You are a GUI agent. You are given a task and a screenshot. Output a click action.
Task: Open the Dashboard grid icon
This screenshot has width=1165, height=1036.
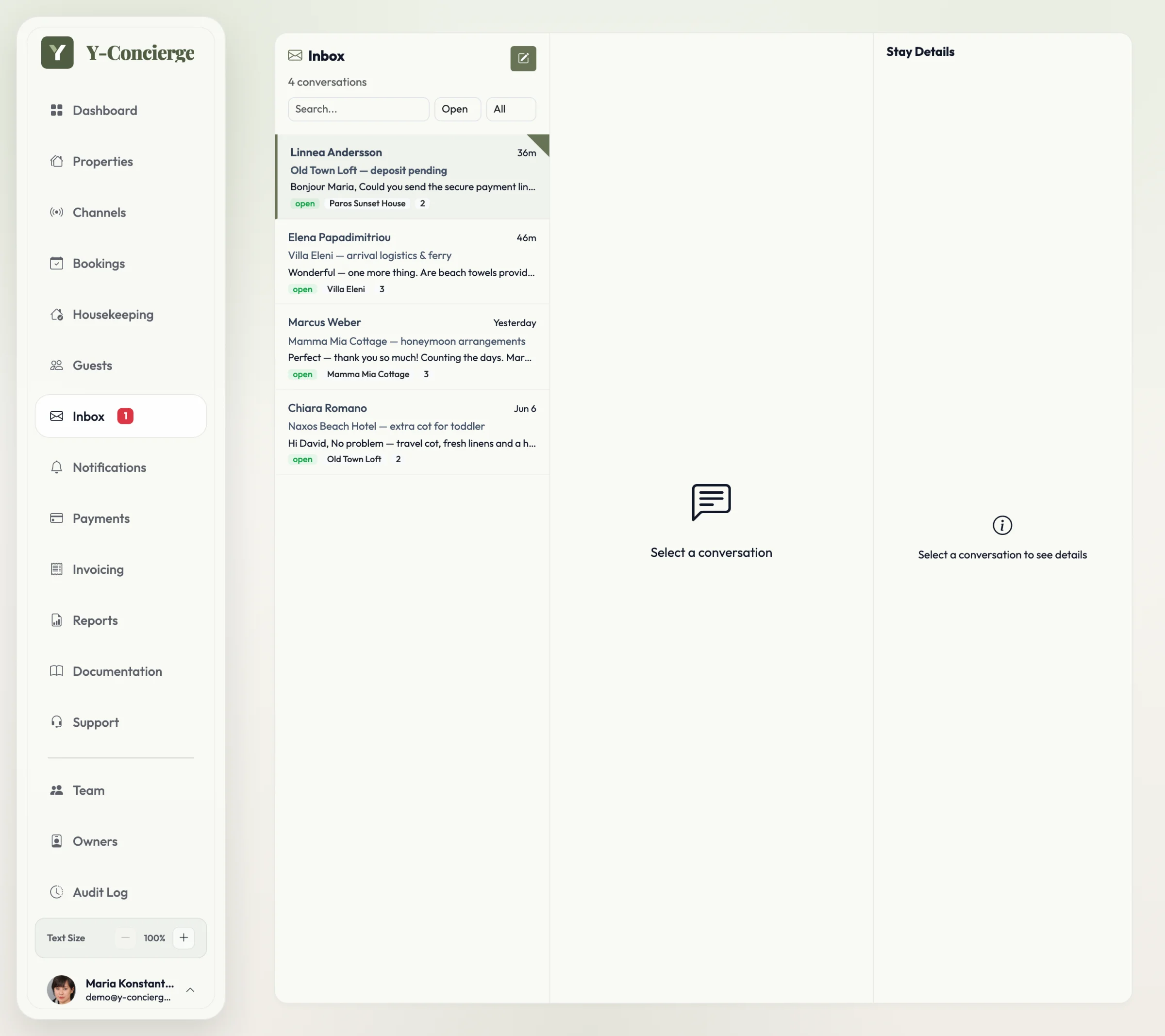coord(56,110)
